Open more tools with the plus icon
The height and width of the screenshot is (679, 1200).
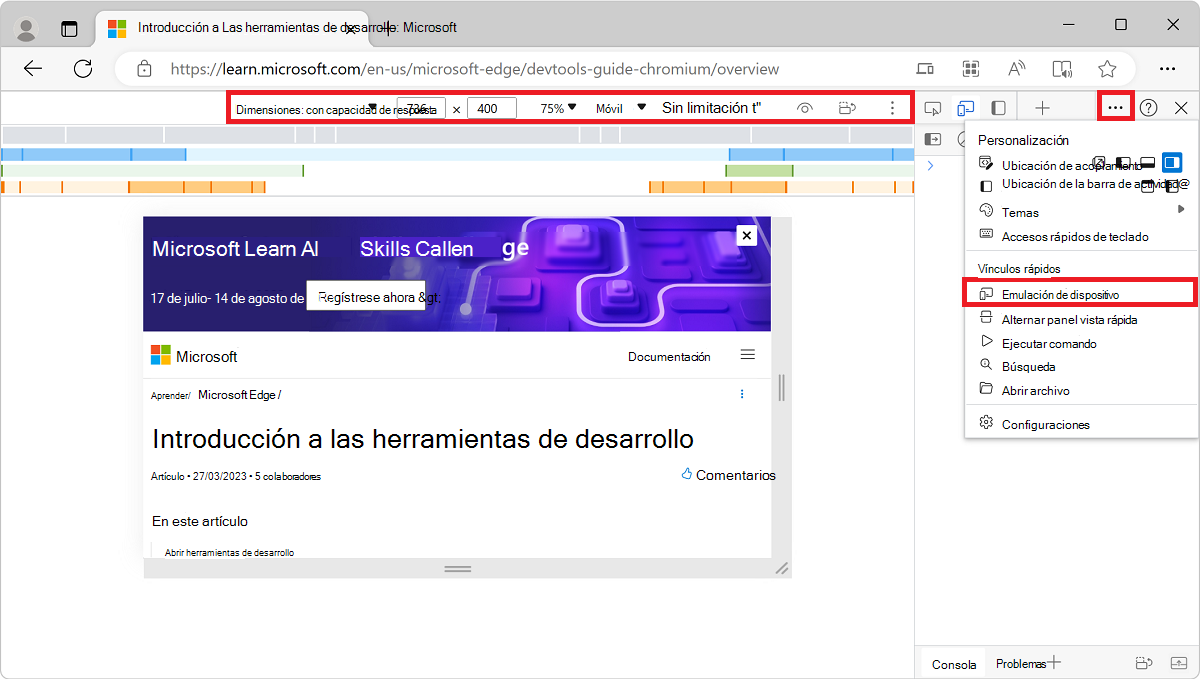[x=1043, y=107]
